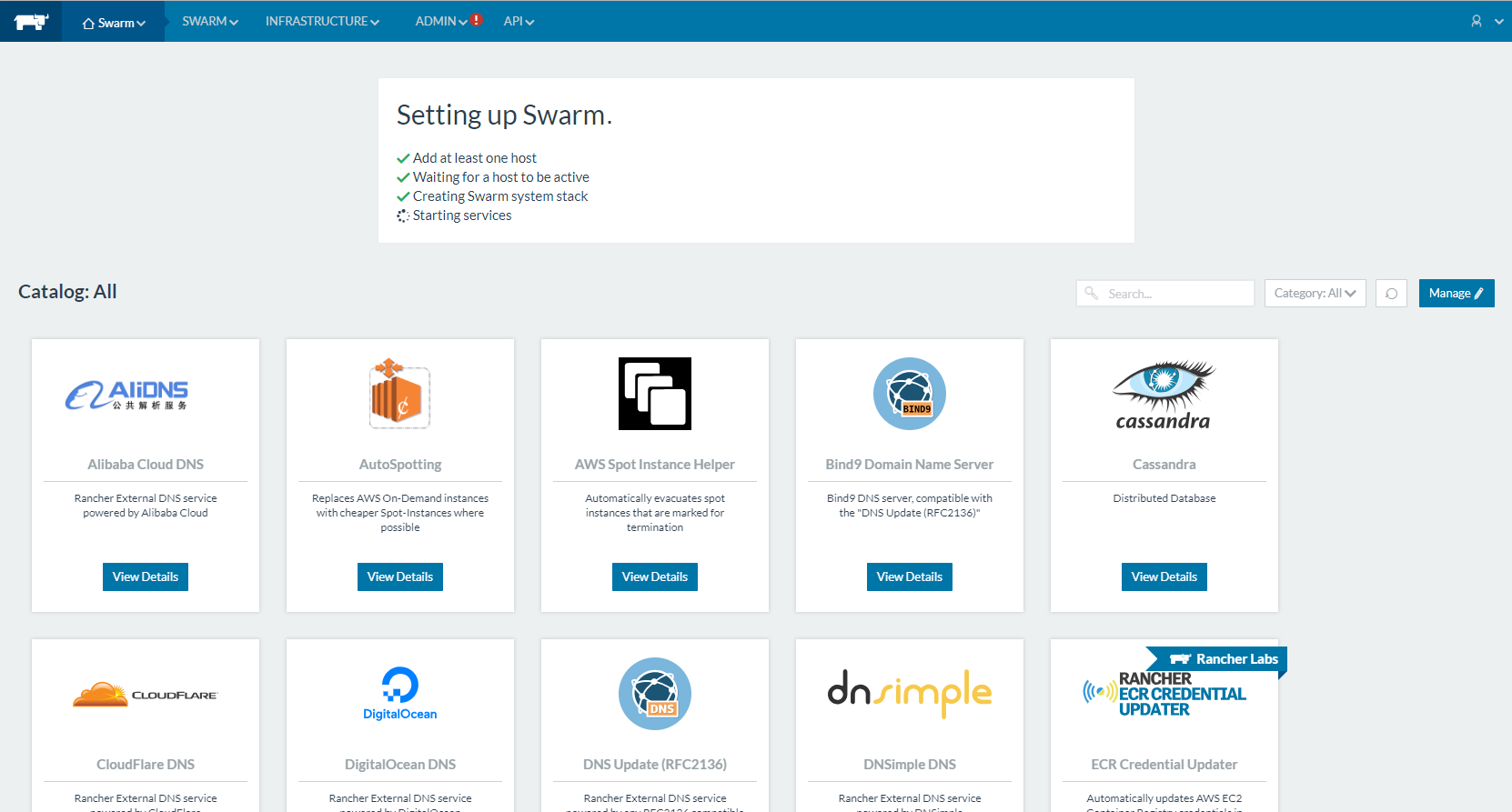Refresh the catalog list
The image size is (1512, 812).
(1391, 294)
